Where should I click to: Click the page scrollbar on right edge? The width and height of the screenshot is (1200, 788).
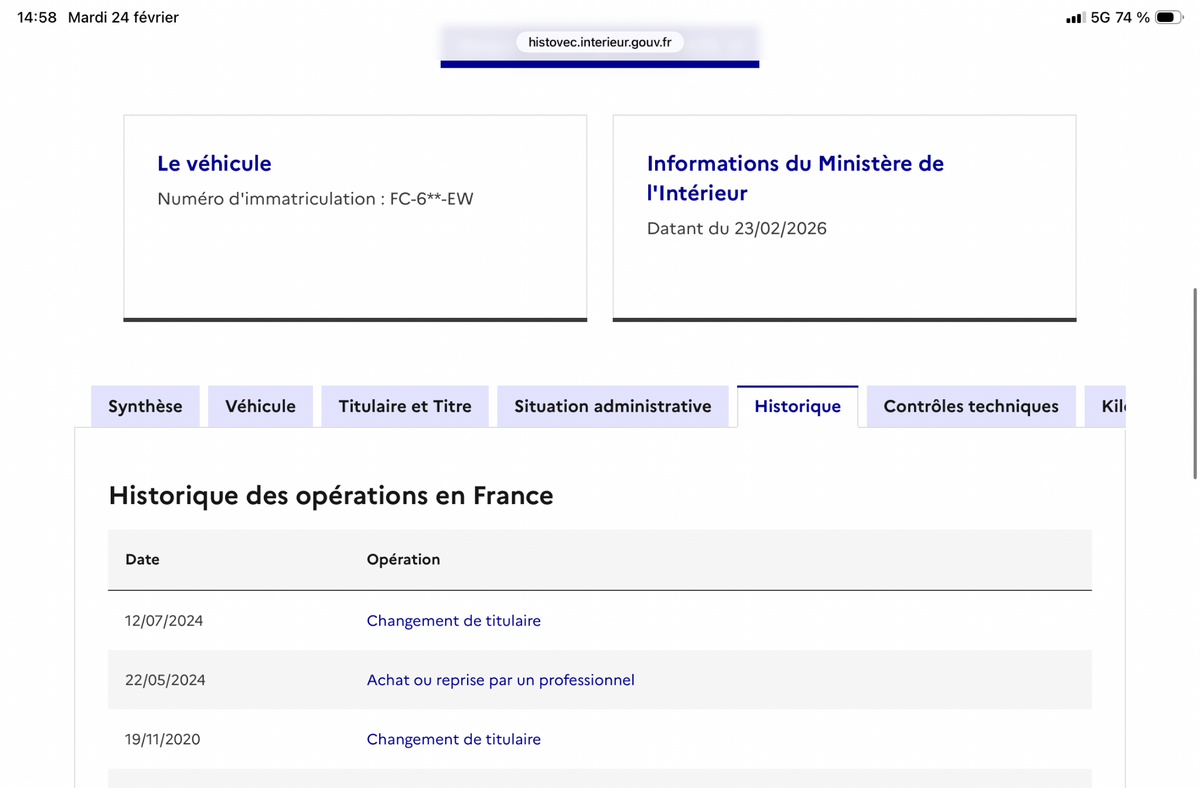(1195, 384)
